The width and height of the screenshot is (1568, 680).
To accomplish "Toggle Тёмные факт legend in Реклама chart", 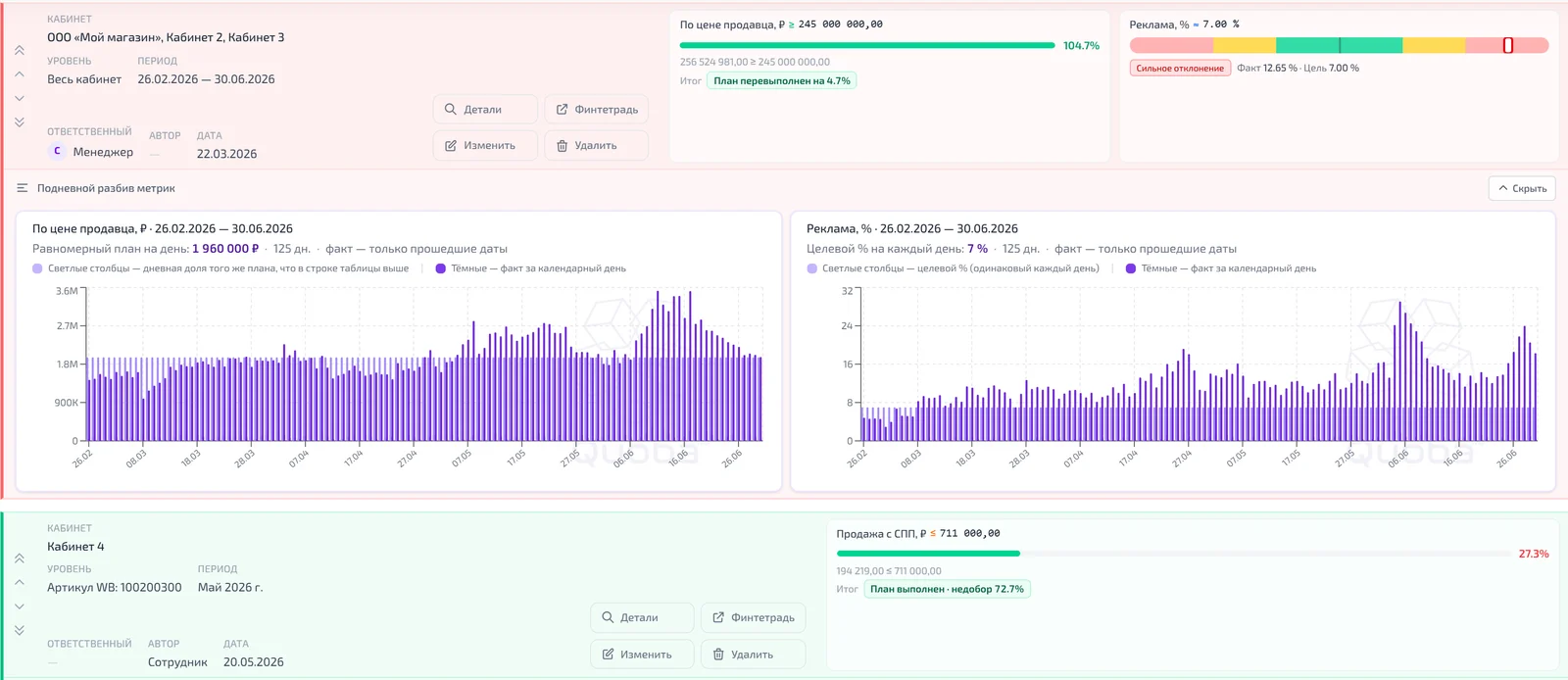I will (x=1221, y=268).
